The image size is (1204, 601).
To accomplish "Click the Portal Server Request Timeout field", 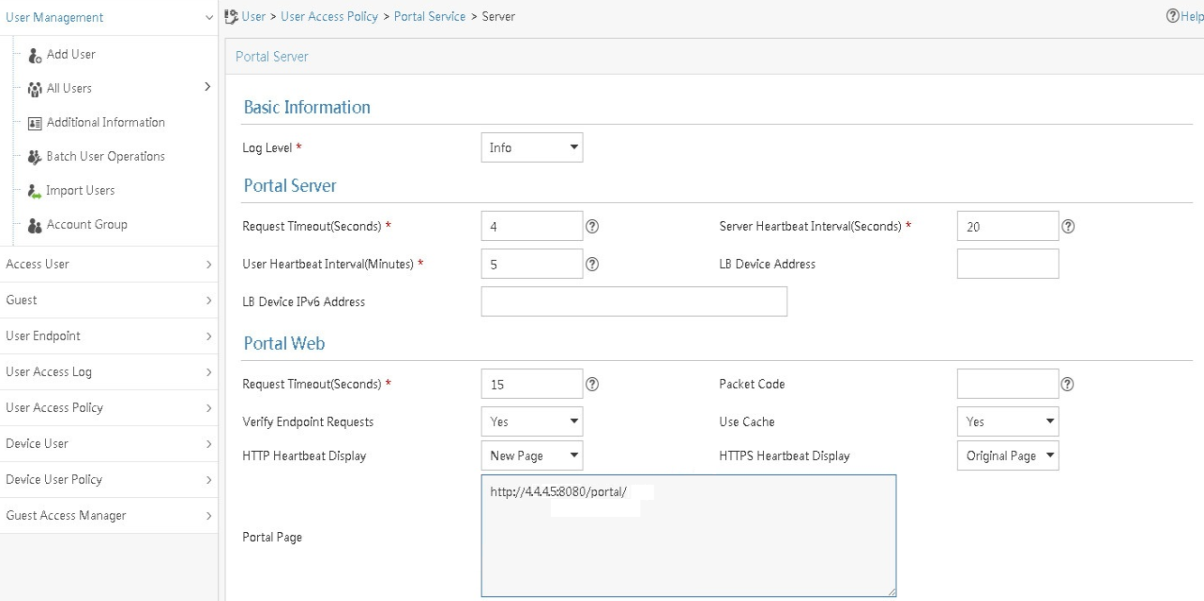I will coord(532,226).
